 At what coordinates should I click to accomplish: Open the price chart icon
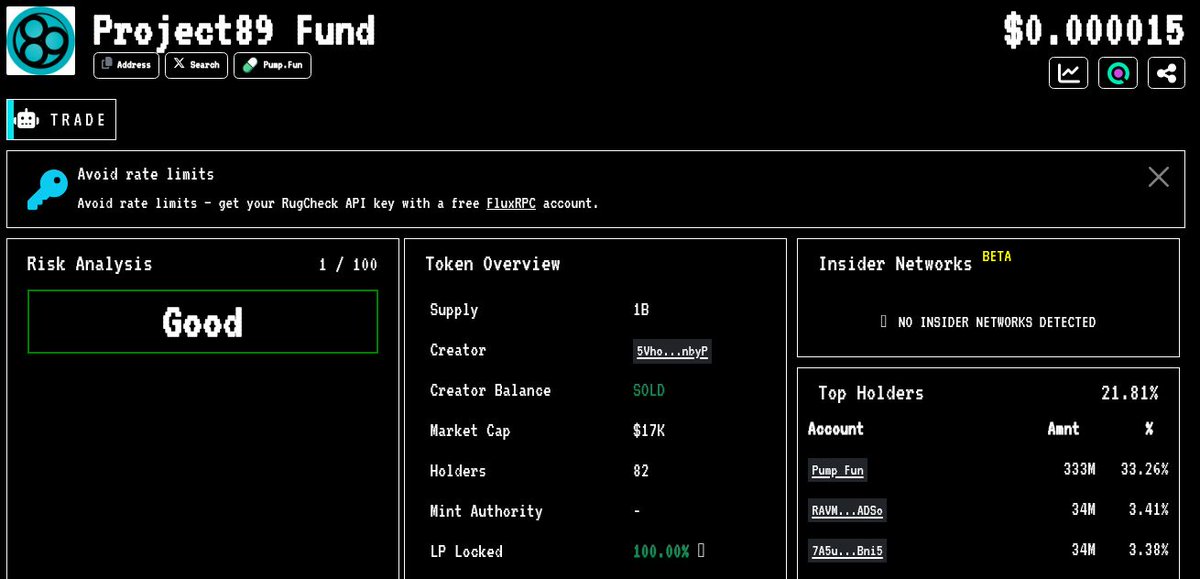pos(1068,73)
